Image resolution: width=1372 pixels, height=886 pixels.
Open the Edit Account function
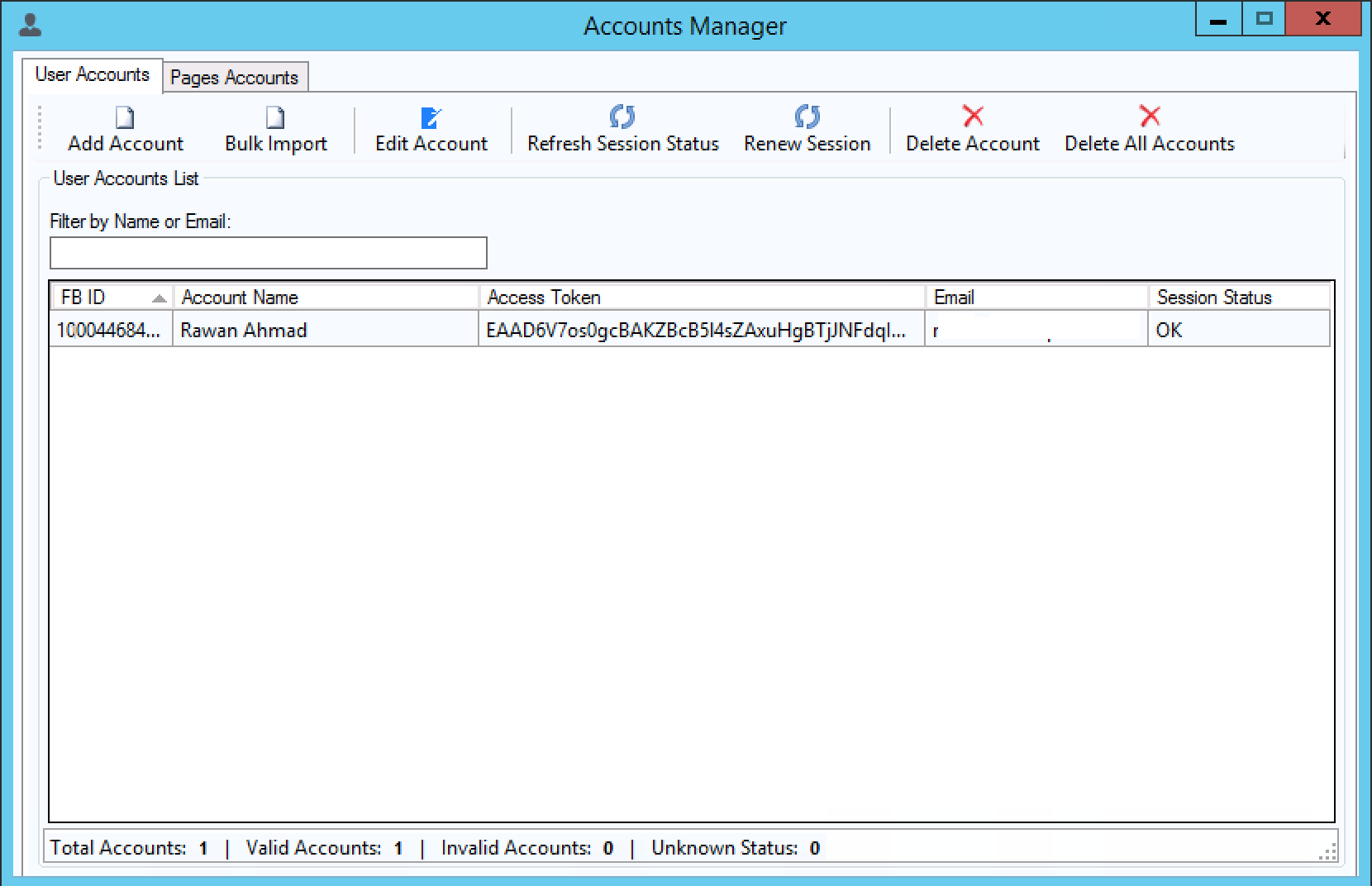pyautogui.click(x=430, y=118)
